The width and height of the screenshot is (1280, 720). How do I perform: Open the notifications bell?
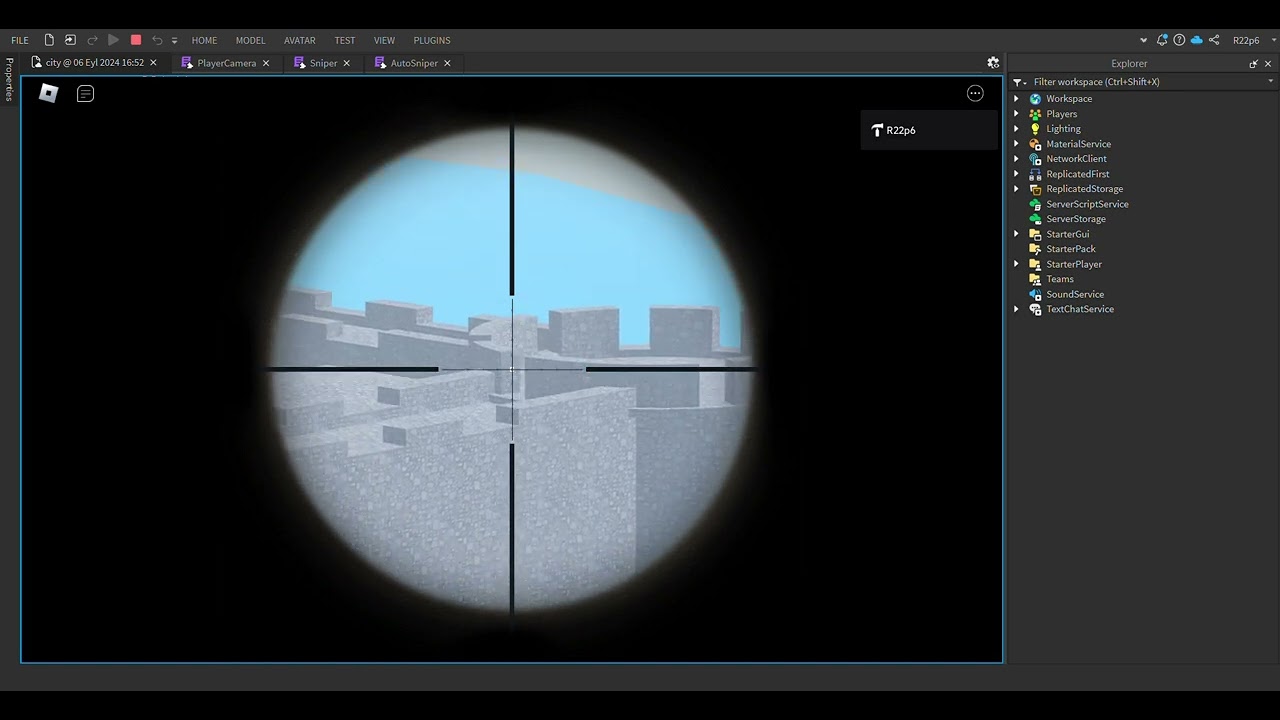pos(1162,40)
